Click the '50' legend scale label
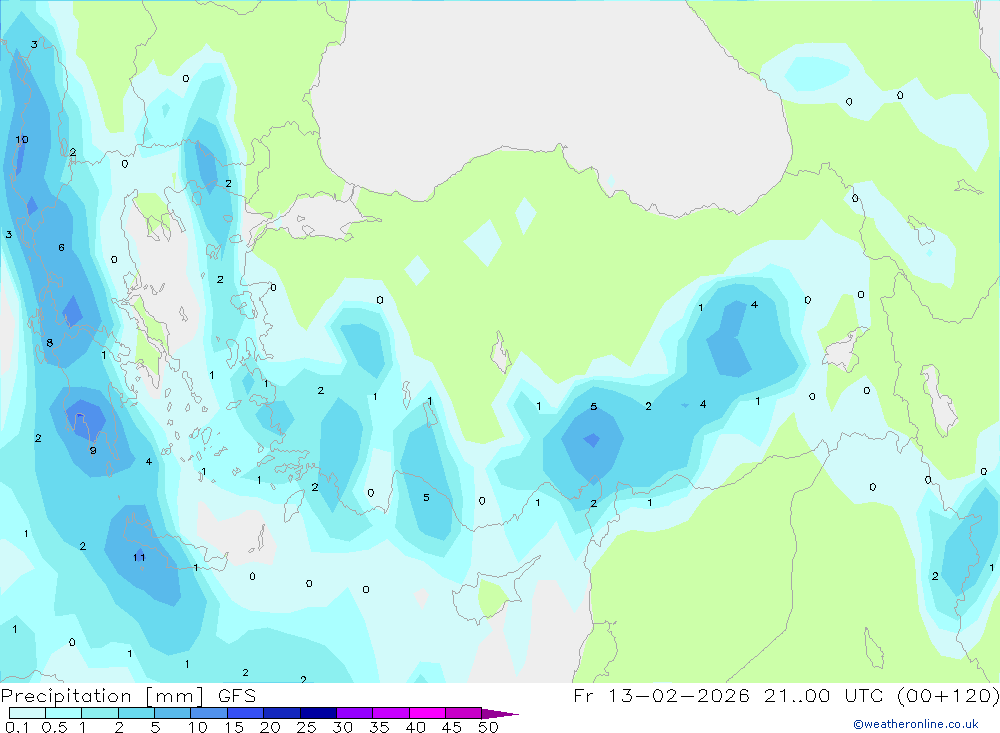 (x=489, y=727)
